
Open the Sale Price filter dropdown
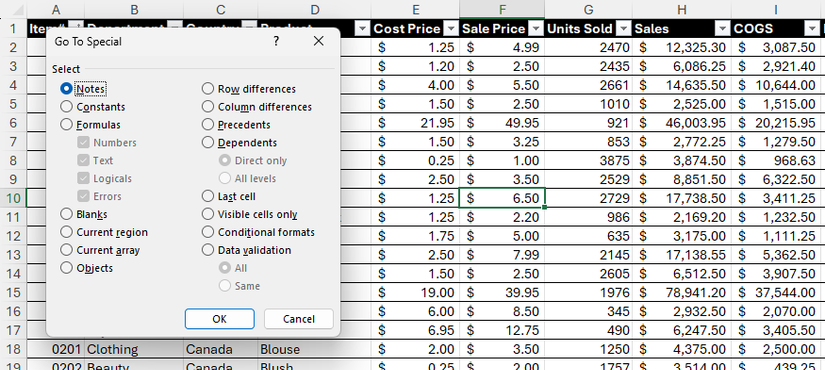pyautogui.click(x=536, y=29)
